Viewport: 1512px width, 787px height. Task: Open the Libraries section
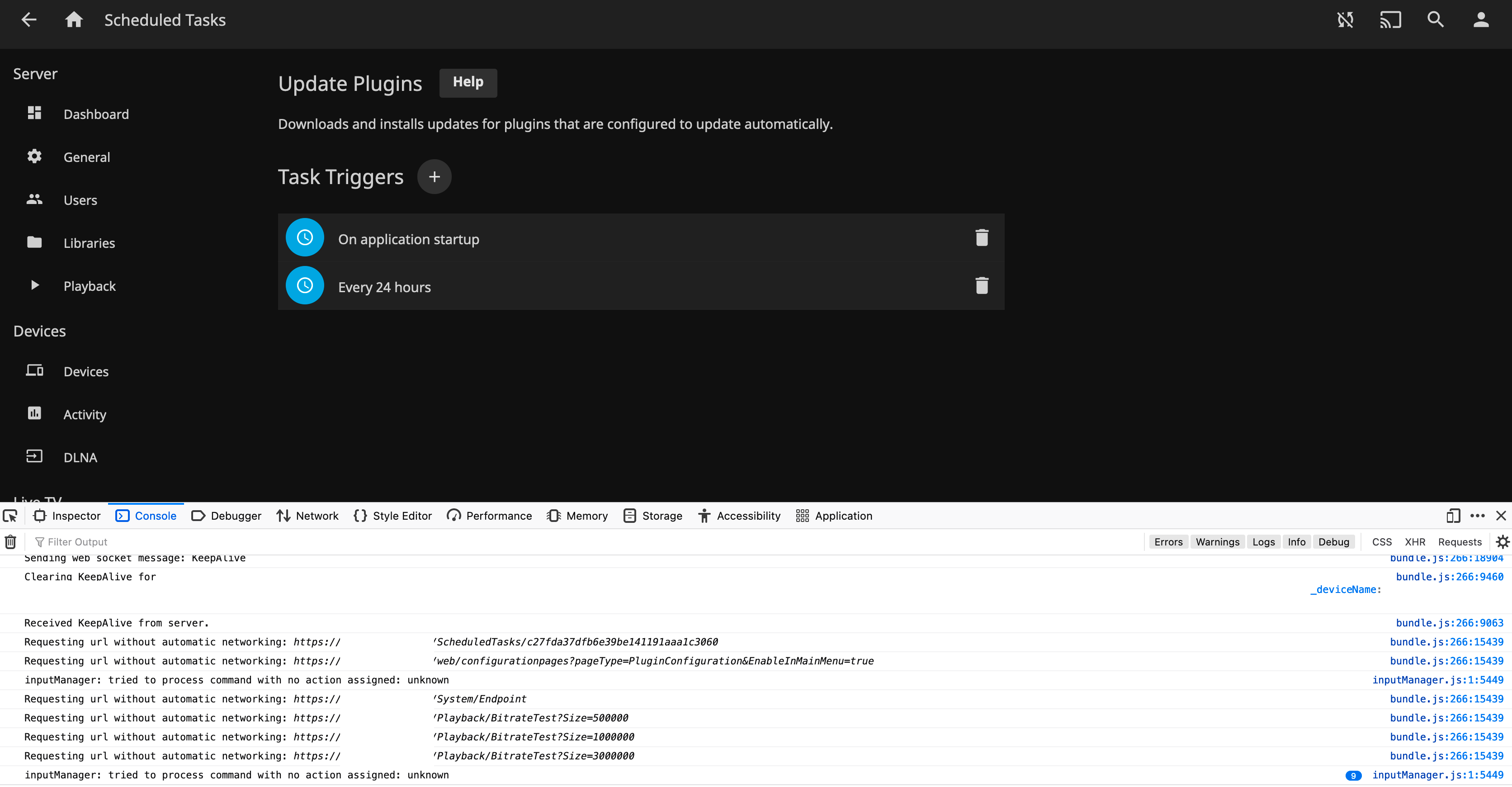point(89,242)
